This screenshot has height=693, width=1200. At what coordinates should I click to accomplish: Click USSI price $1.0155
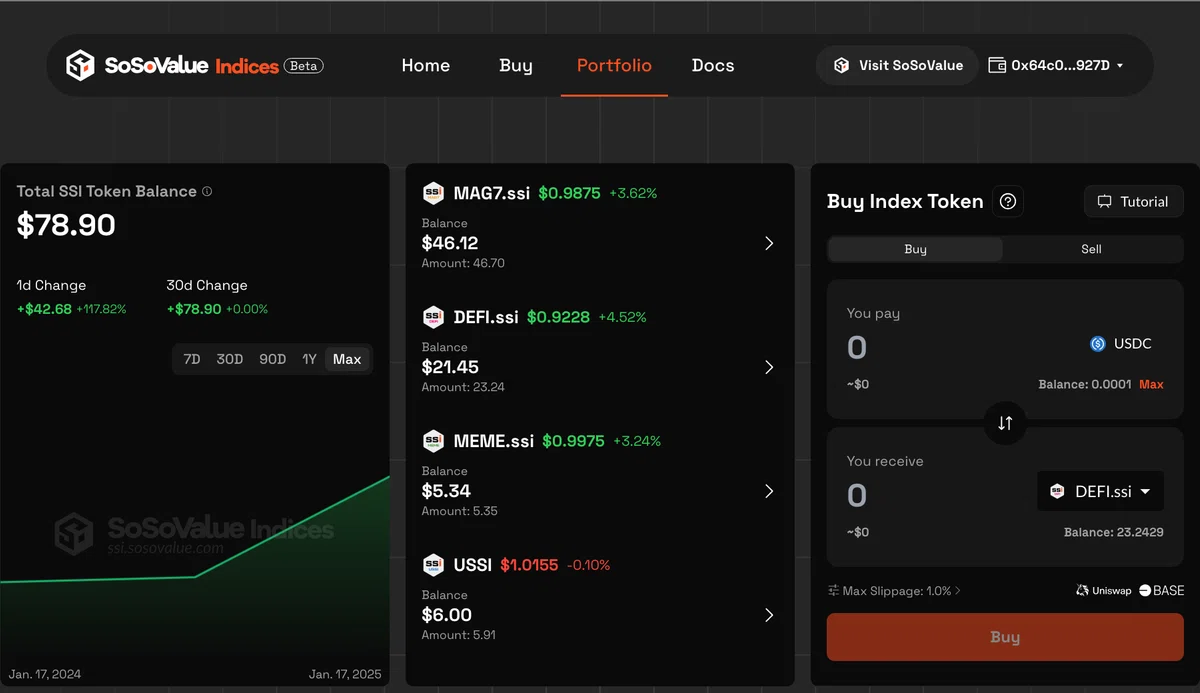coord(529,565)
